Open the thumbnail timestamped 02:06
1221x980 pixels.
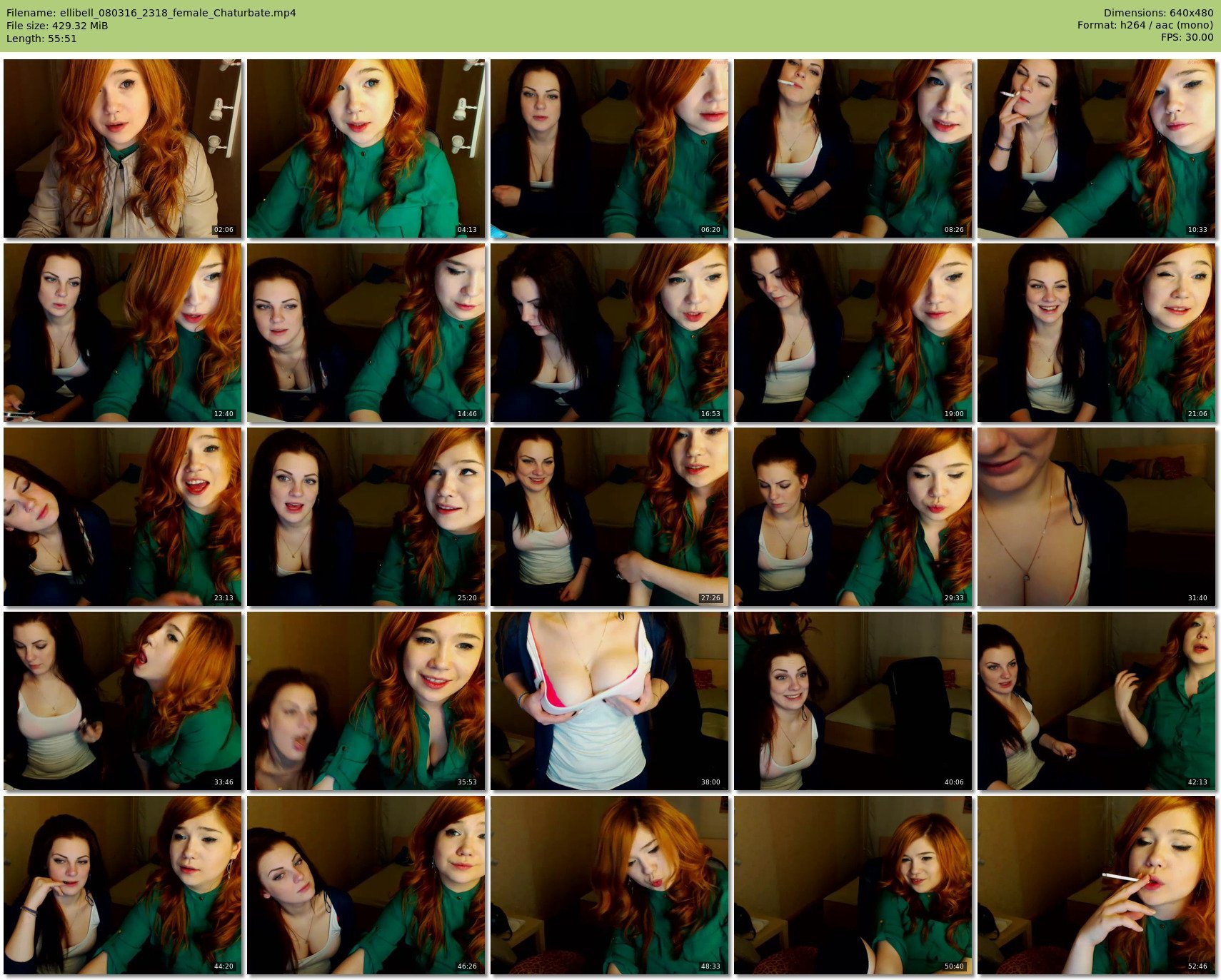pos(122,148)
